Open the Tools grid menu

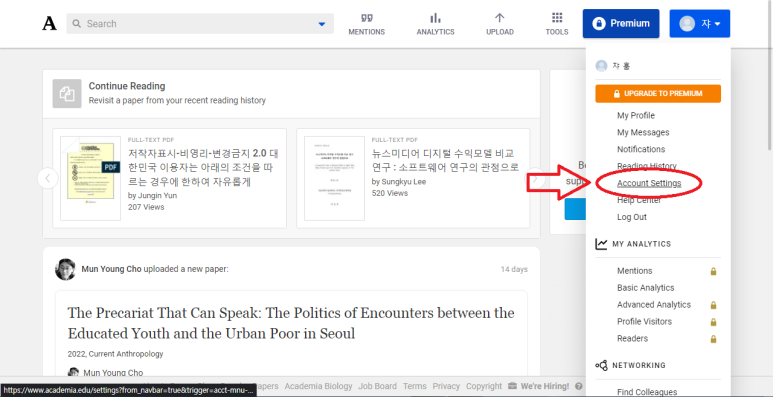[x=557, y=24]
